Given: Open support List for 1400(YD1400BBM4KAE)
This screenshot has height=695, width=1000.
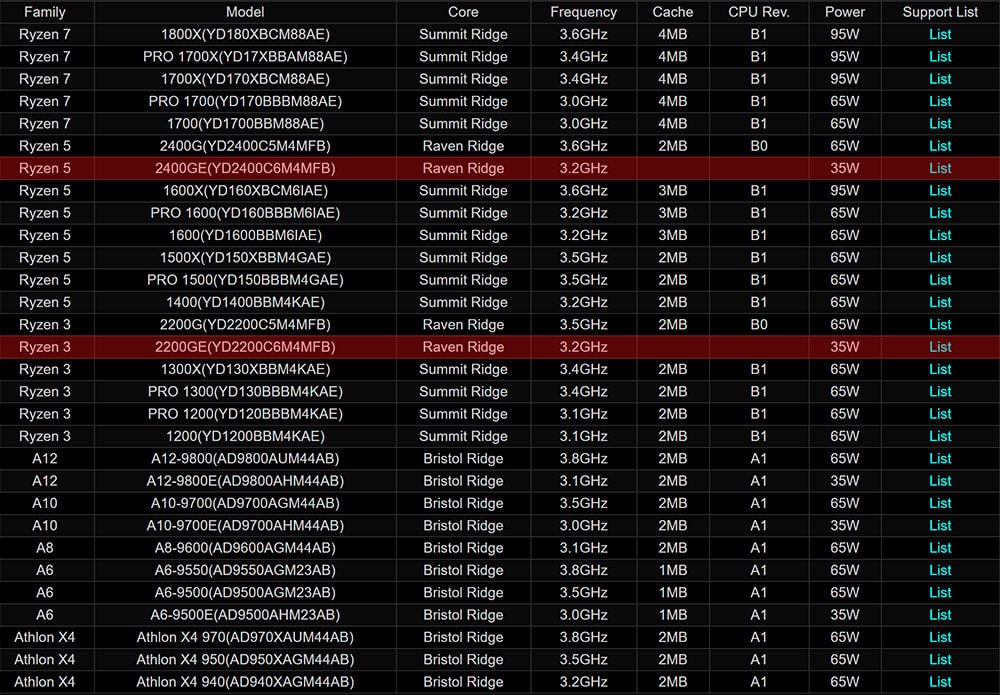Looking at the screenshot, I should click(x=940, y=302).
